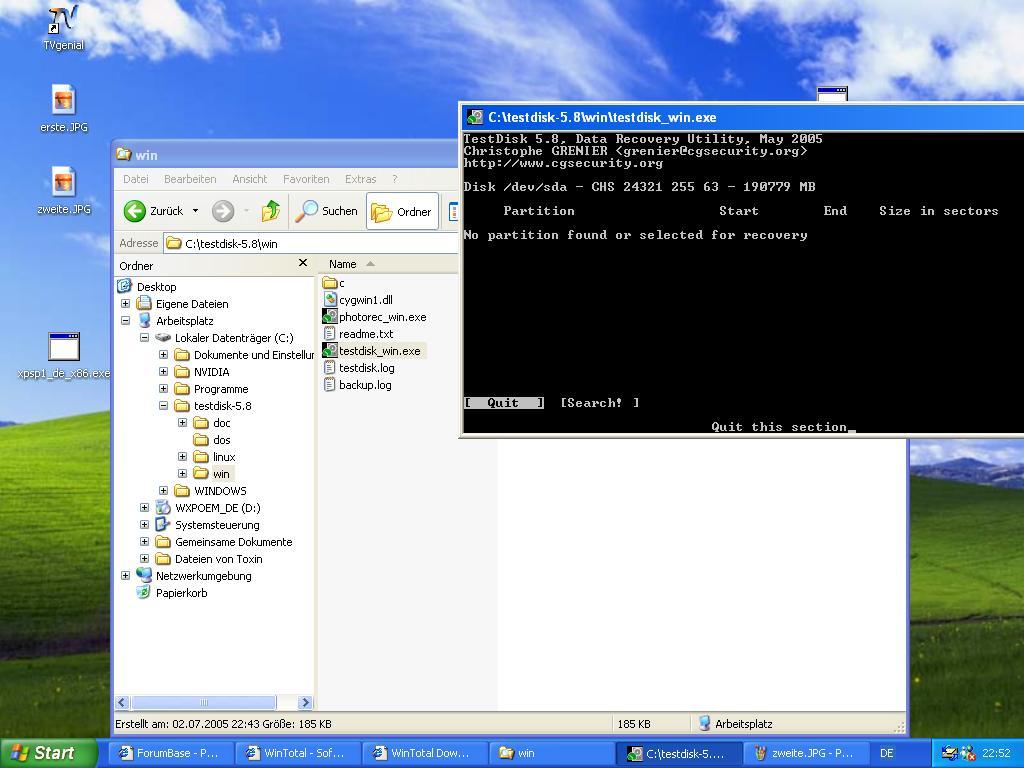Expand the Programme folder node
The image size is (1024, 768).
[163, 389]
